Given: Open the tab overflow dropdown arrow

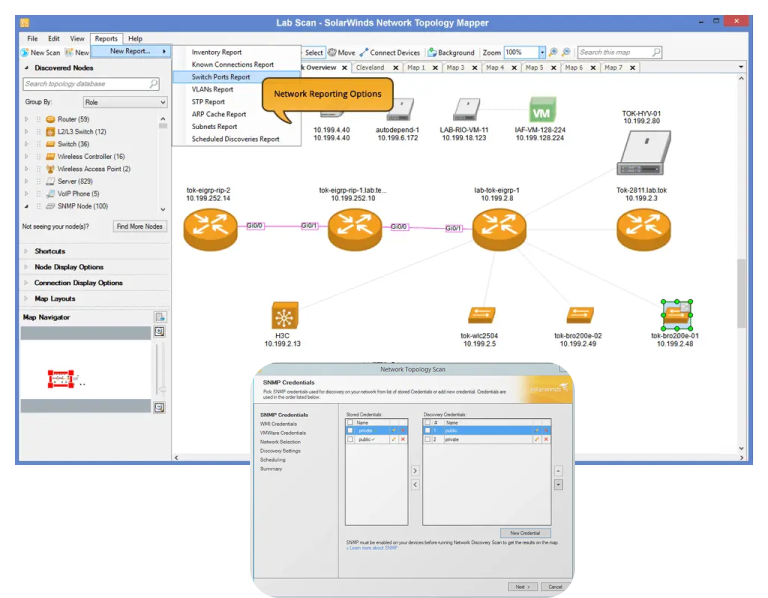Looking at the screenshot, I should 741,67.
